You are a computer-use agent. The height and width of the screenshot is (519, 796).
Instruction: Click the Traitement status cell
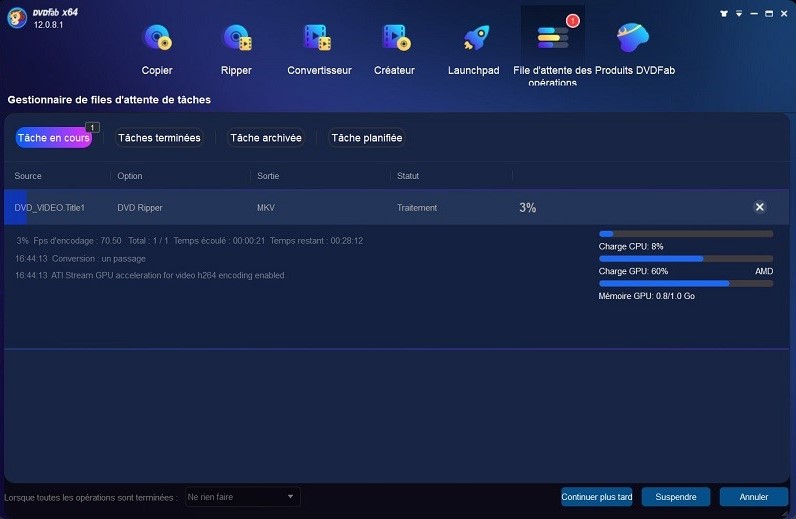(x=417, y=208)
